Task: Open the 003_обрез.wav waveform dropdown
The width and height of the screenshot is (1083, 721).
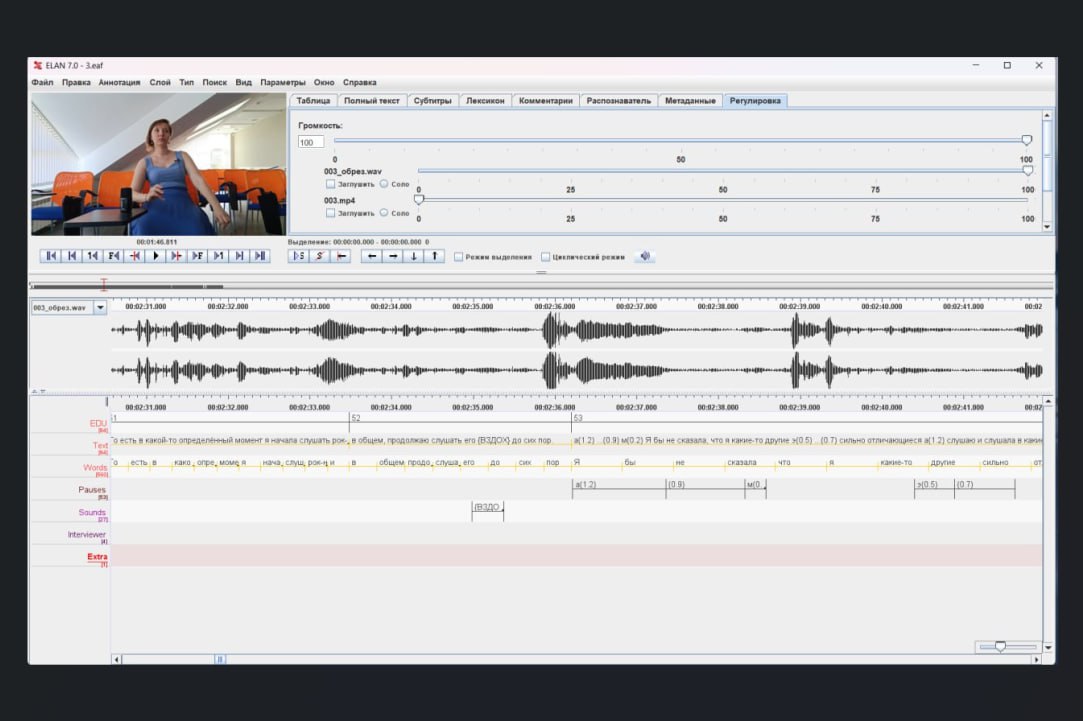Action: pos(100,308)
